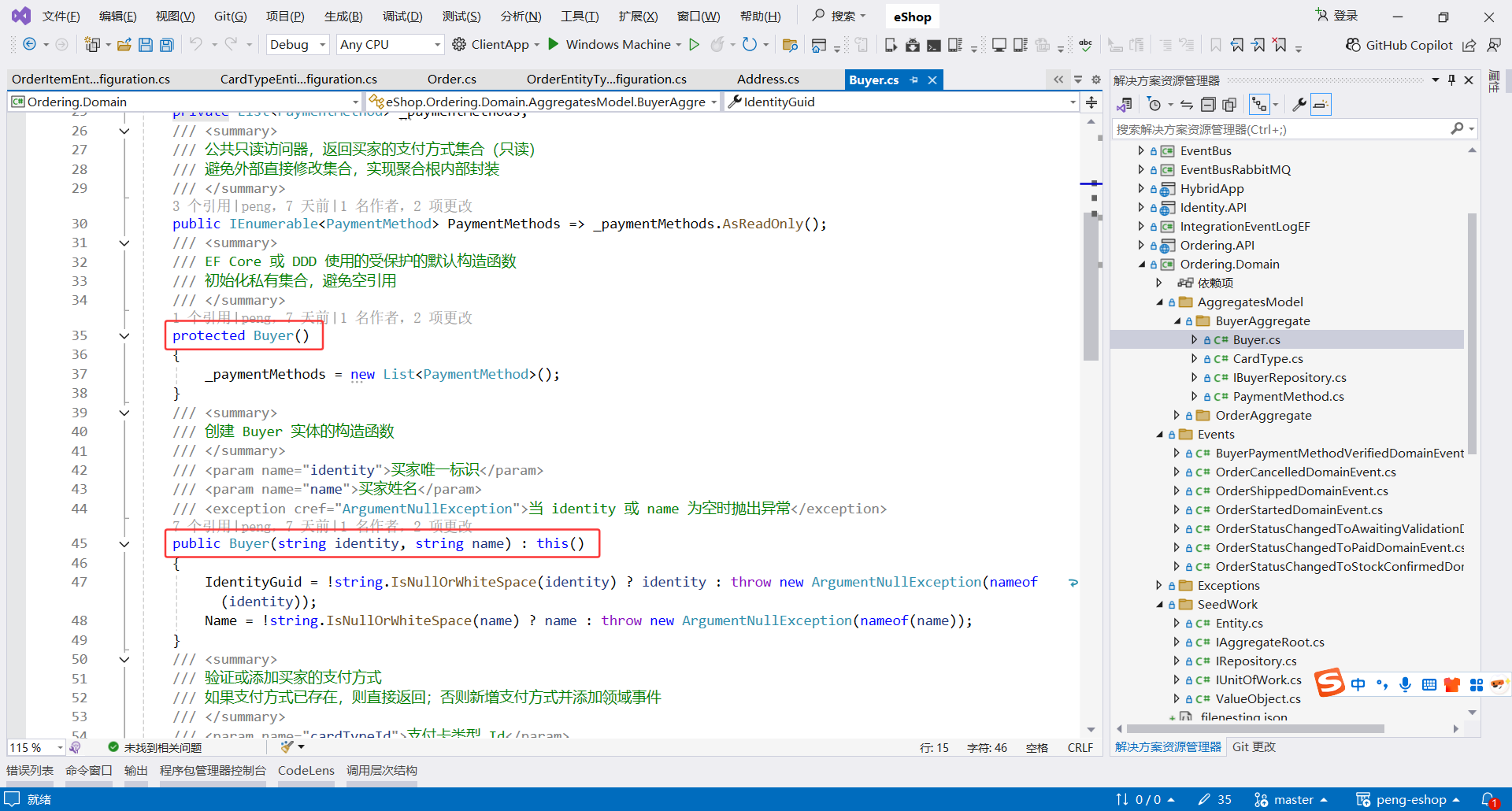Click the 未找到相关问题 status indicator
1512x811 pixels.
(155, 747)
